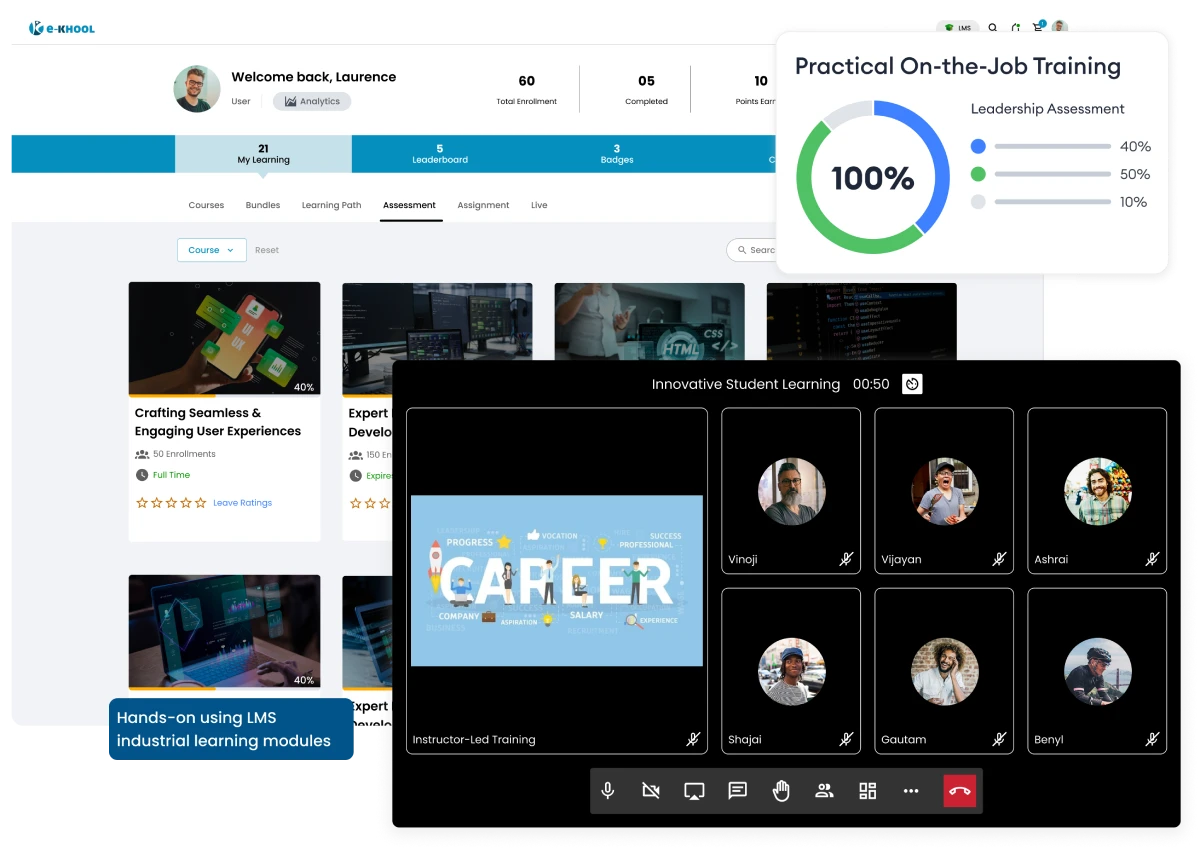Screen dimensions: 1200x849
Task: Switch to the Assignment tab
Action: tap(483, 205)
